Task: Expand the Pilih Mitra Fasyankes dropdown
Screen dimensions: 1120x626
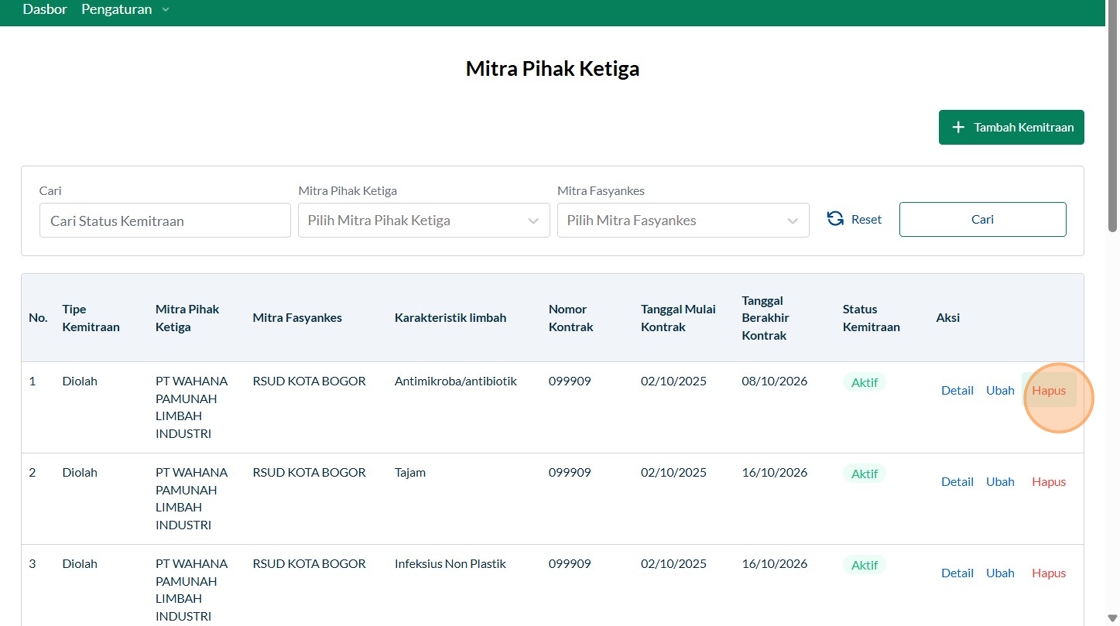Action: coord(683,220)
